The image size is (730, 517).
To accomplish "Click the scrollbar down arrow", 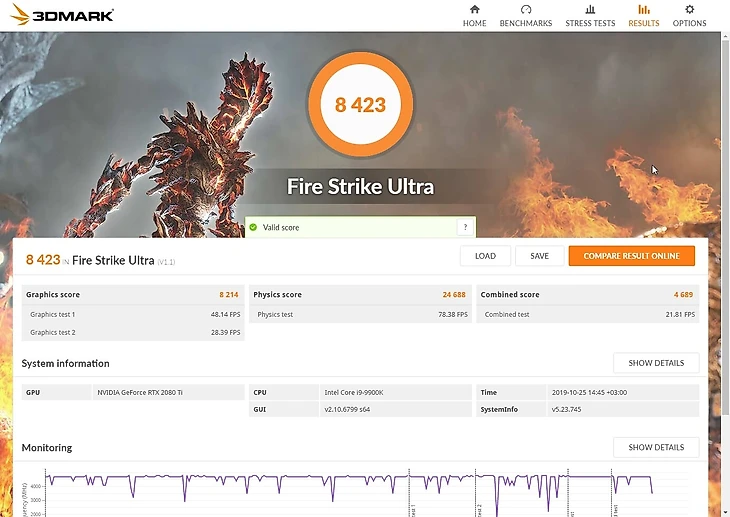I will click(724, 511).
